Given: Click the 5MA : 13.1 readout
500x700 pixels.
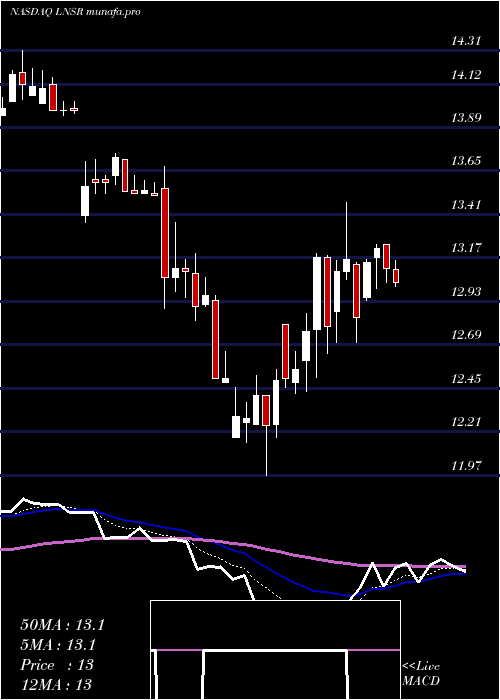Looking at the screenshot, I should click(x=58, y=645).
